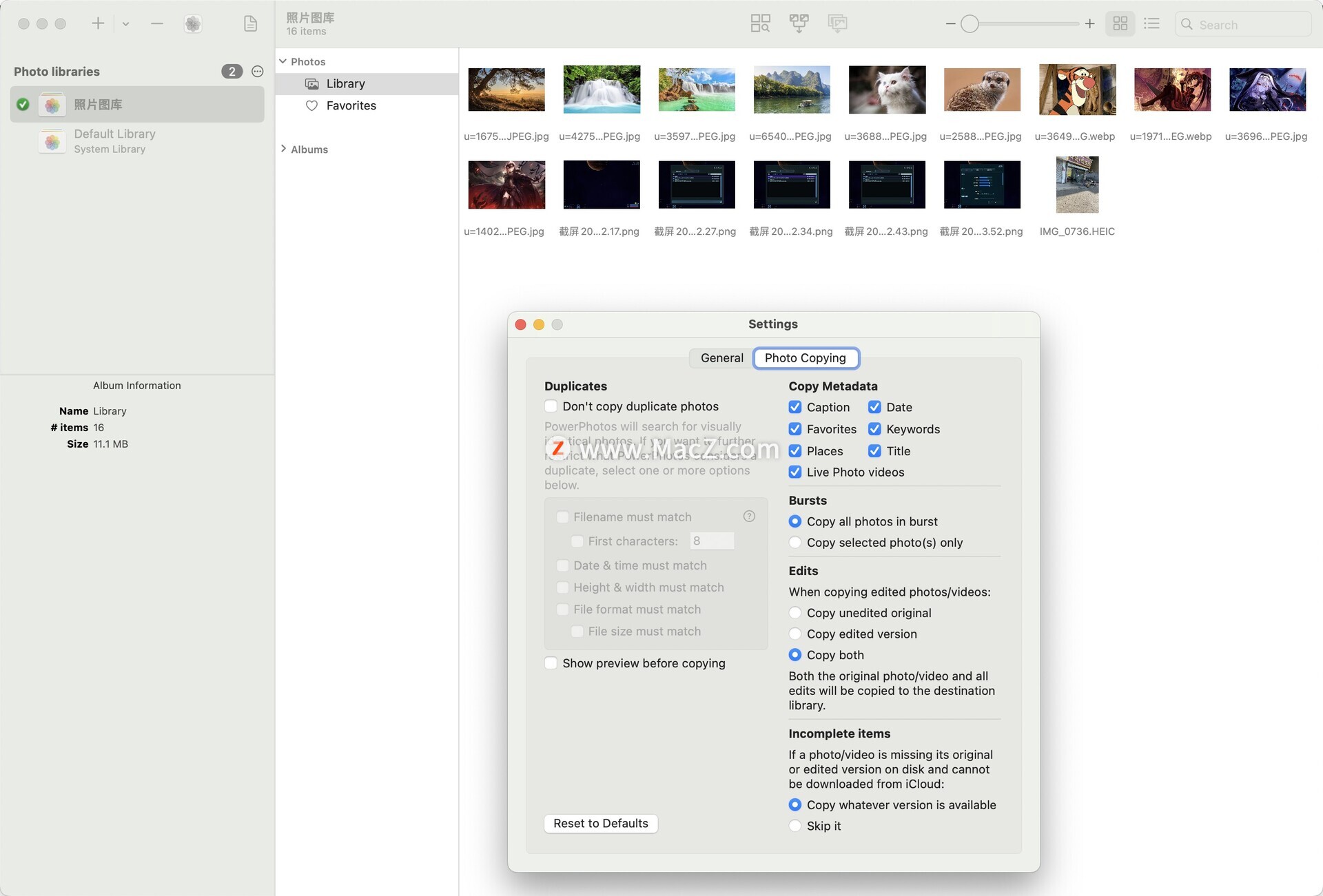Toggle Show preview before copying
The width and height of the screenshot is (1323, 896).
point(551,663)
